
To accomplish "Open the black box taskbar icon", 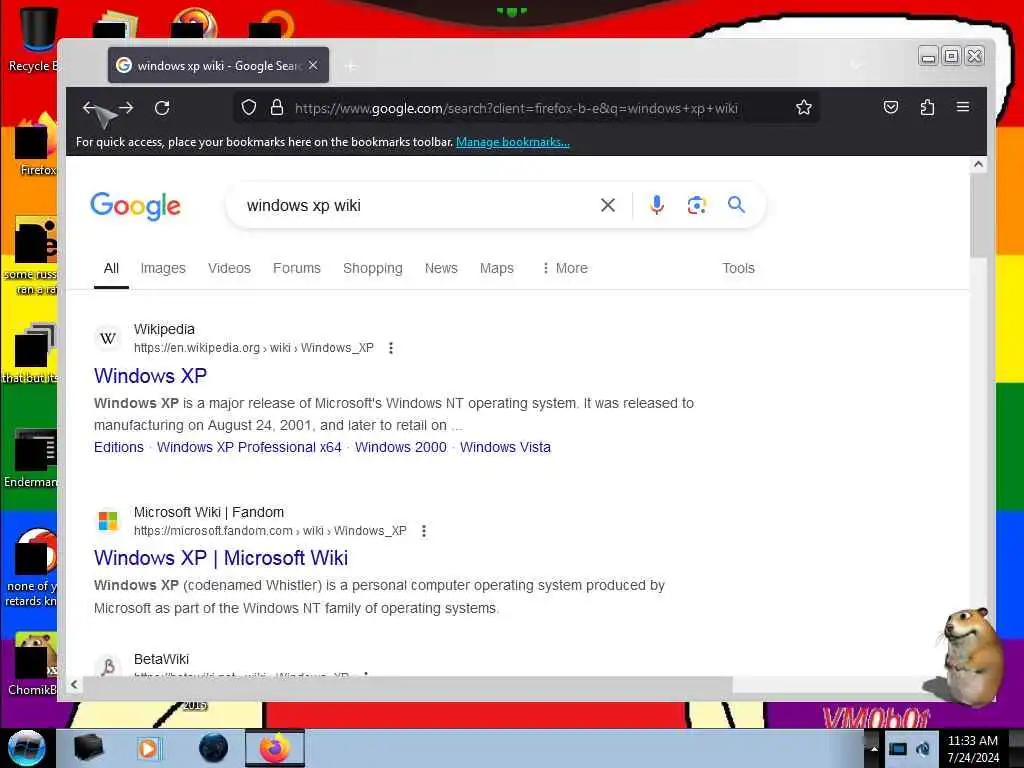I will 88,748.
